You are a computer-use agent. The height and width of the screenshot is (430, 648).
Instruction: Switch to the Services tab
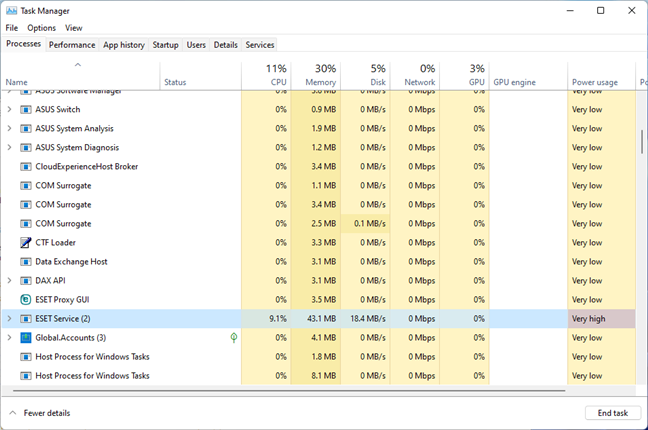click(x=260, y=45)
